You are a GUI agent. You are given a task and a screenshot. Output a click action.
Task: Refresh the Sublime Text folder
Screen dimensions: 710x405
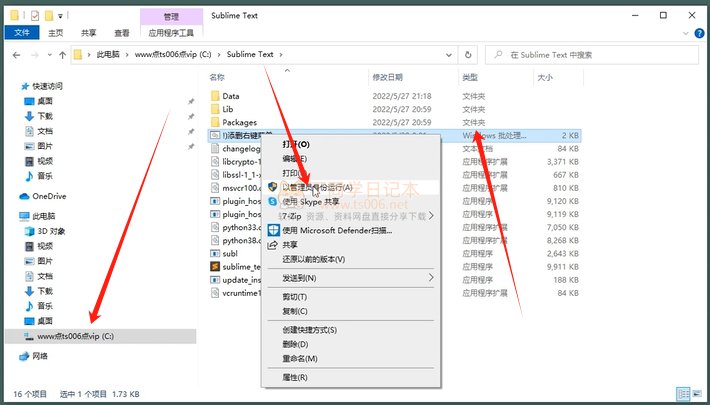click(x=468, y=55)
